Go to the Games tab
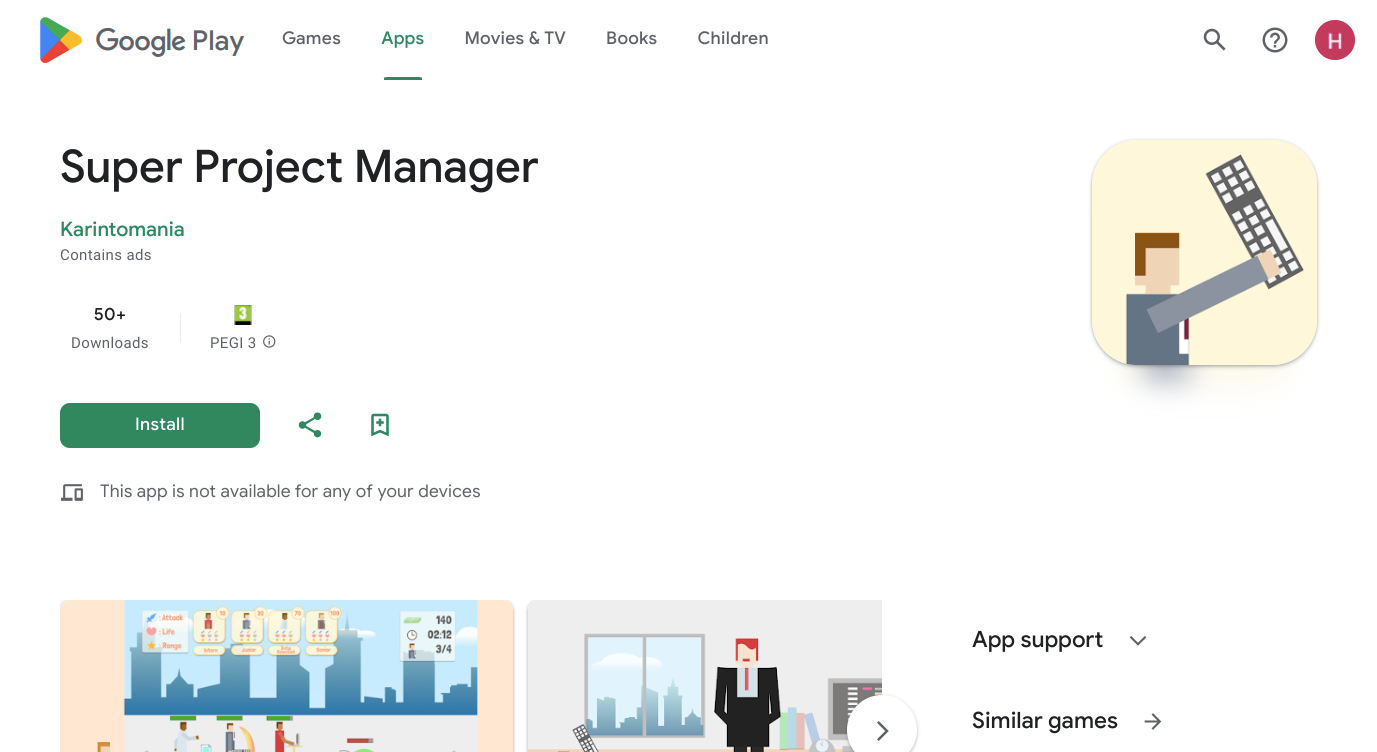The height and width of the screenshot is (752, 1377). coord(311,38)
